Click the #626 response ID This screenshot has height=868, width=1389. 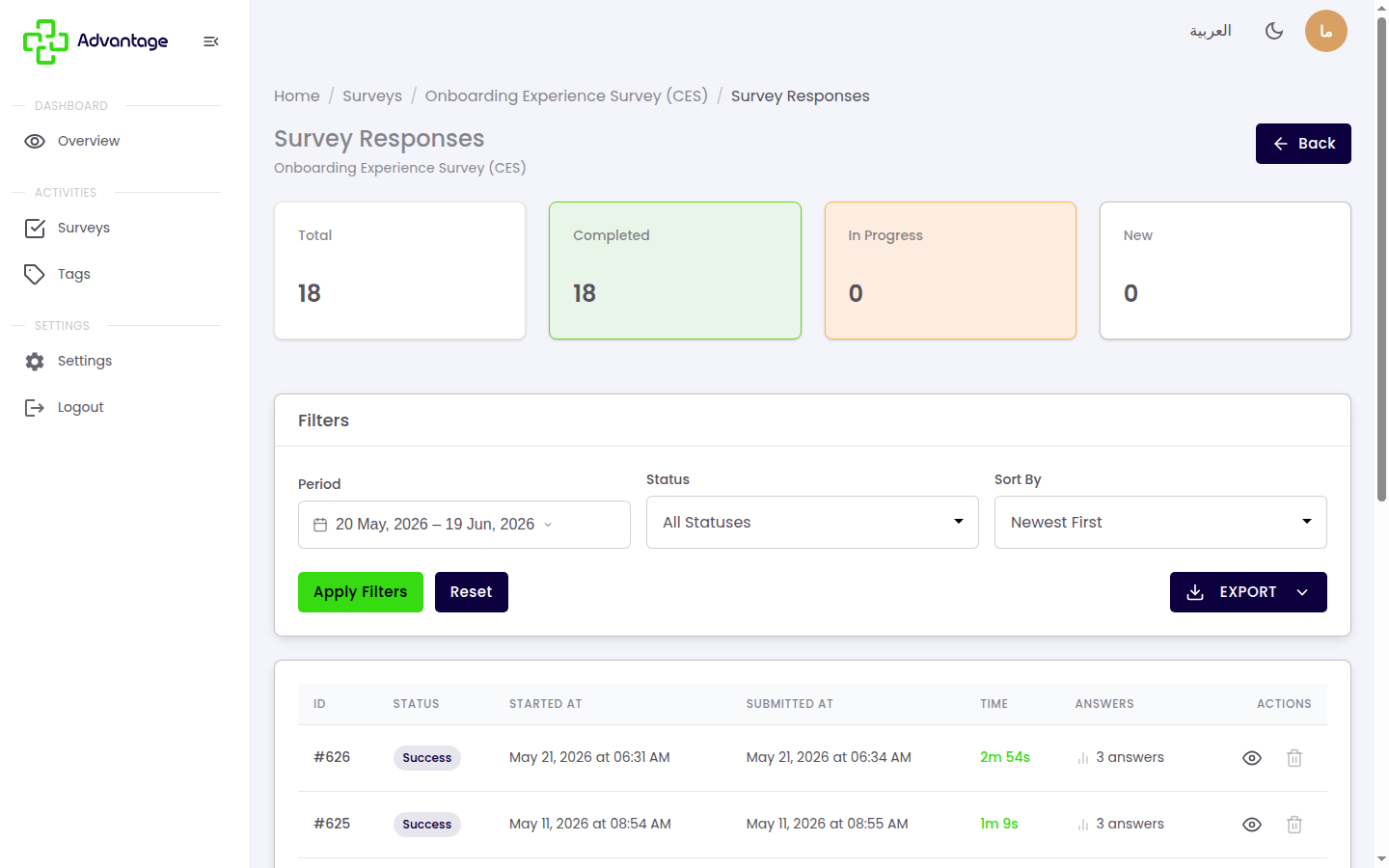(332, 757)
